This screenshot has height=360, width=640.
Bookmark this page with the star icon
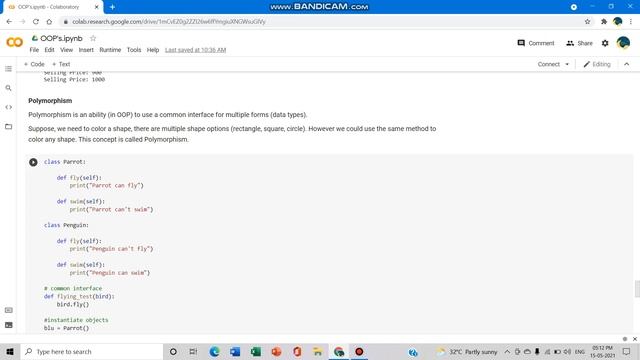587,22
